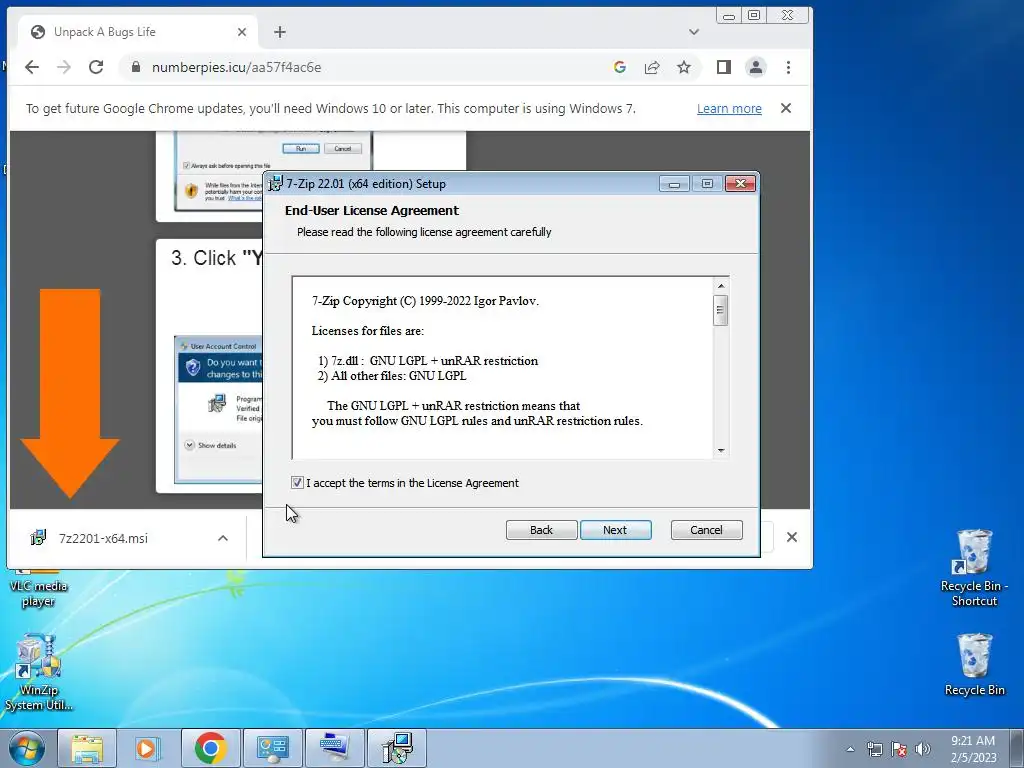Open the downloaded 7z2201-x64.msi file
The image size is (1024, 768).
(x=103, y=538)
